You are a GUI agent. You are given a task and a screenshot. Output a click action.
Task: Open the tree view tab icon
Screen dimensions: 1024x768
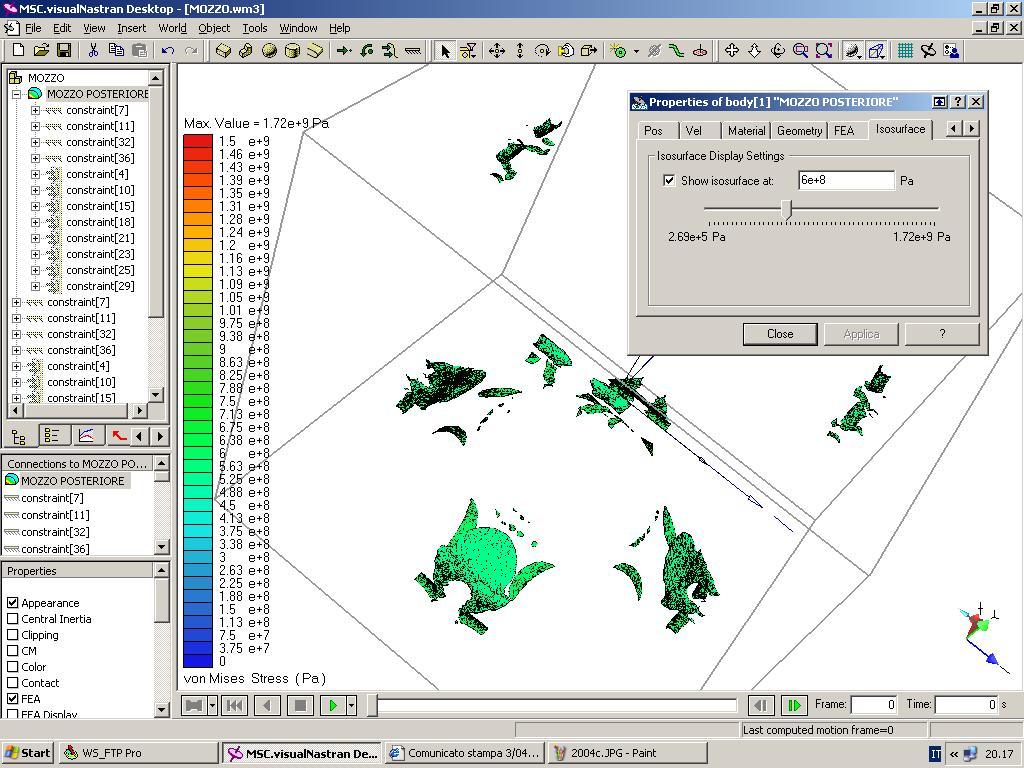(20, 437)
